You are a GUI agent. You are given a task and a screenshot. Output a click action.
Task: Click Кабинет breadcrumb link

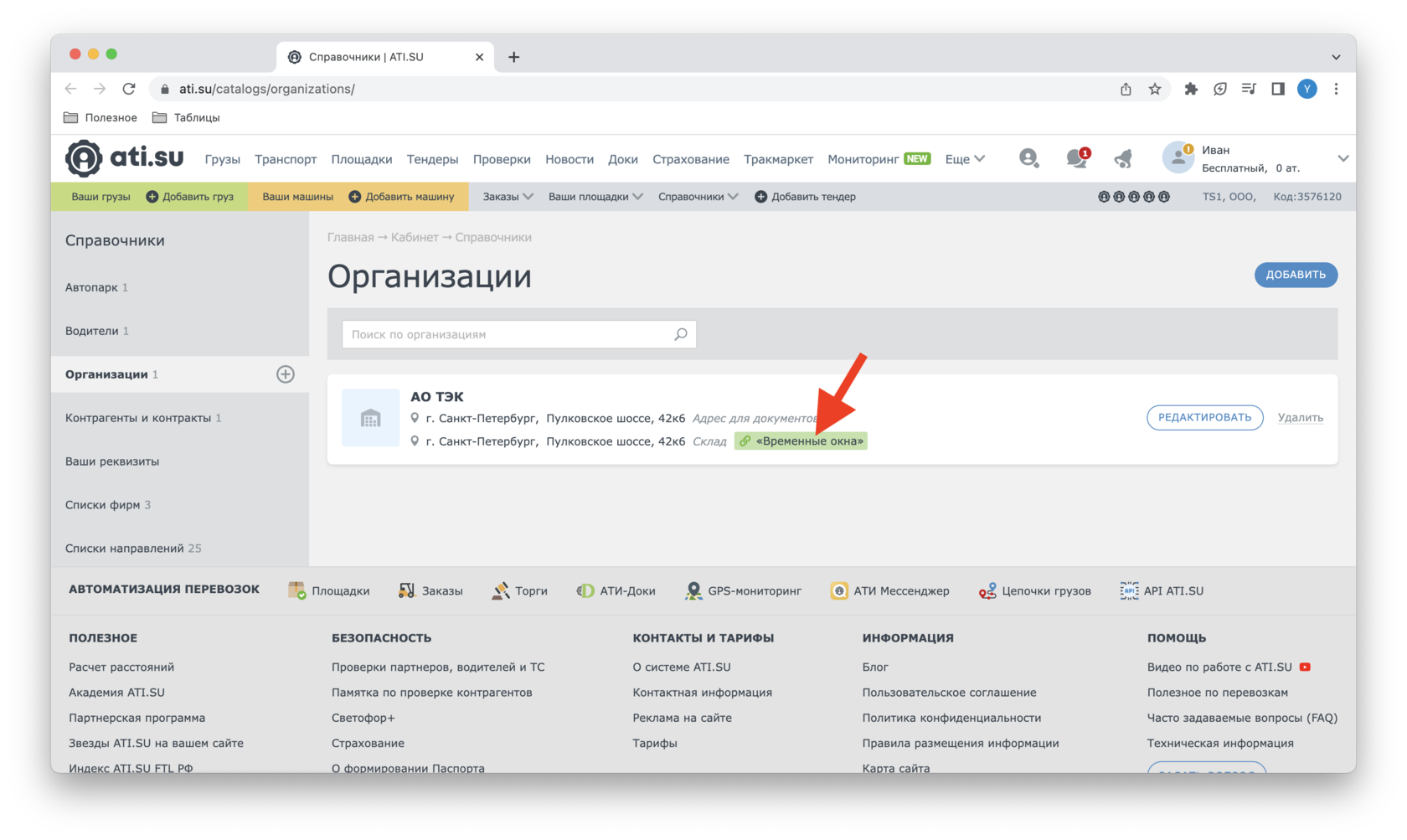point(415,237)
